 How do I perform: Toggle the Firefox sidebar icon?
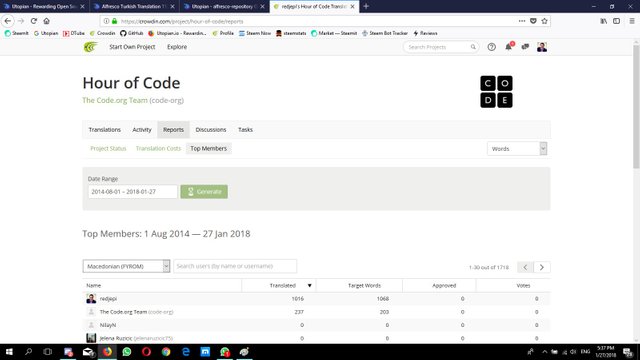point(616,21)
